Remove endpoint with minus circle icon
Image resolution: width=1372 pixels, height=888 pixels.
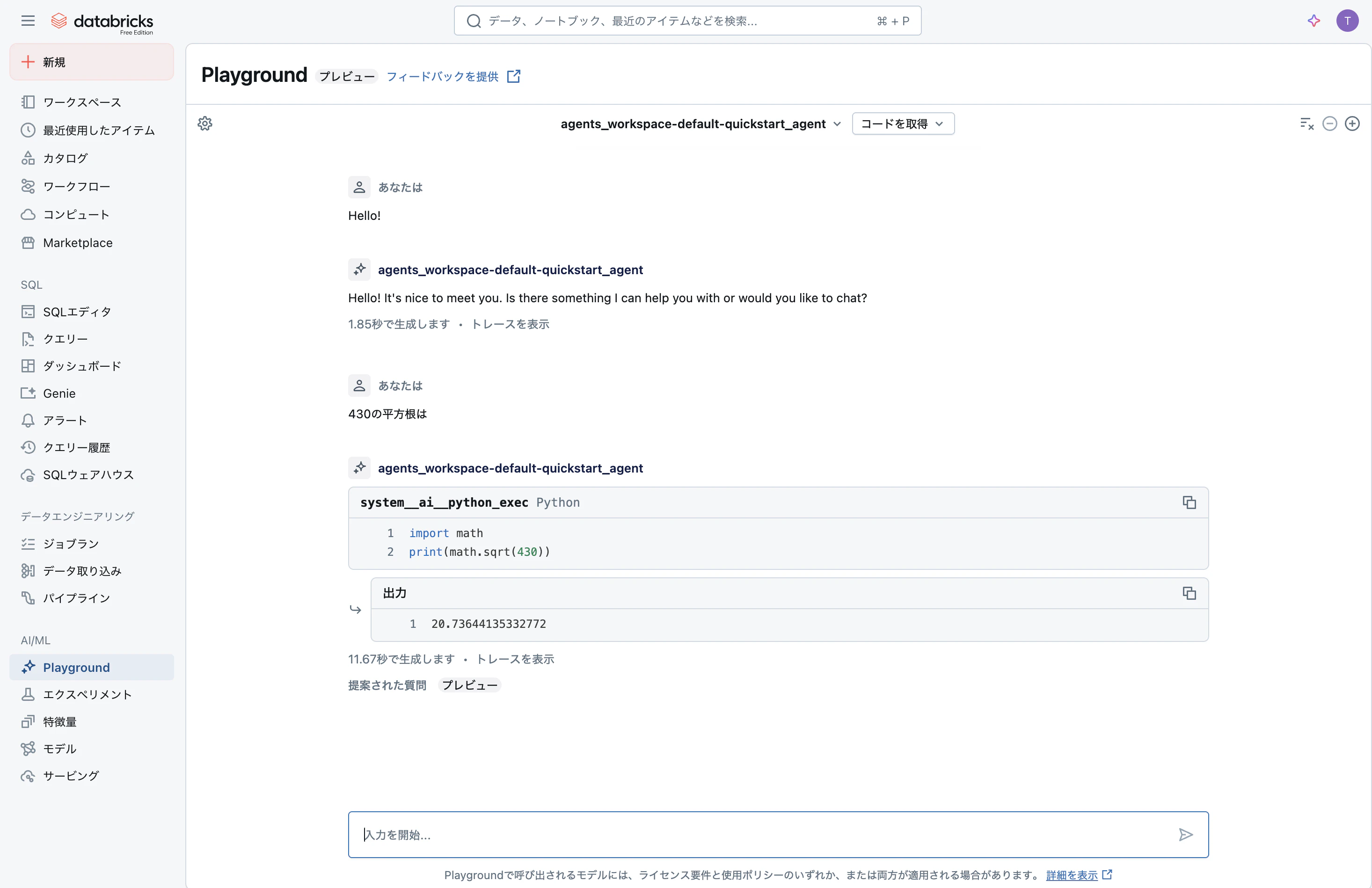1329,124
